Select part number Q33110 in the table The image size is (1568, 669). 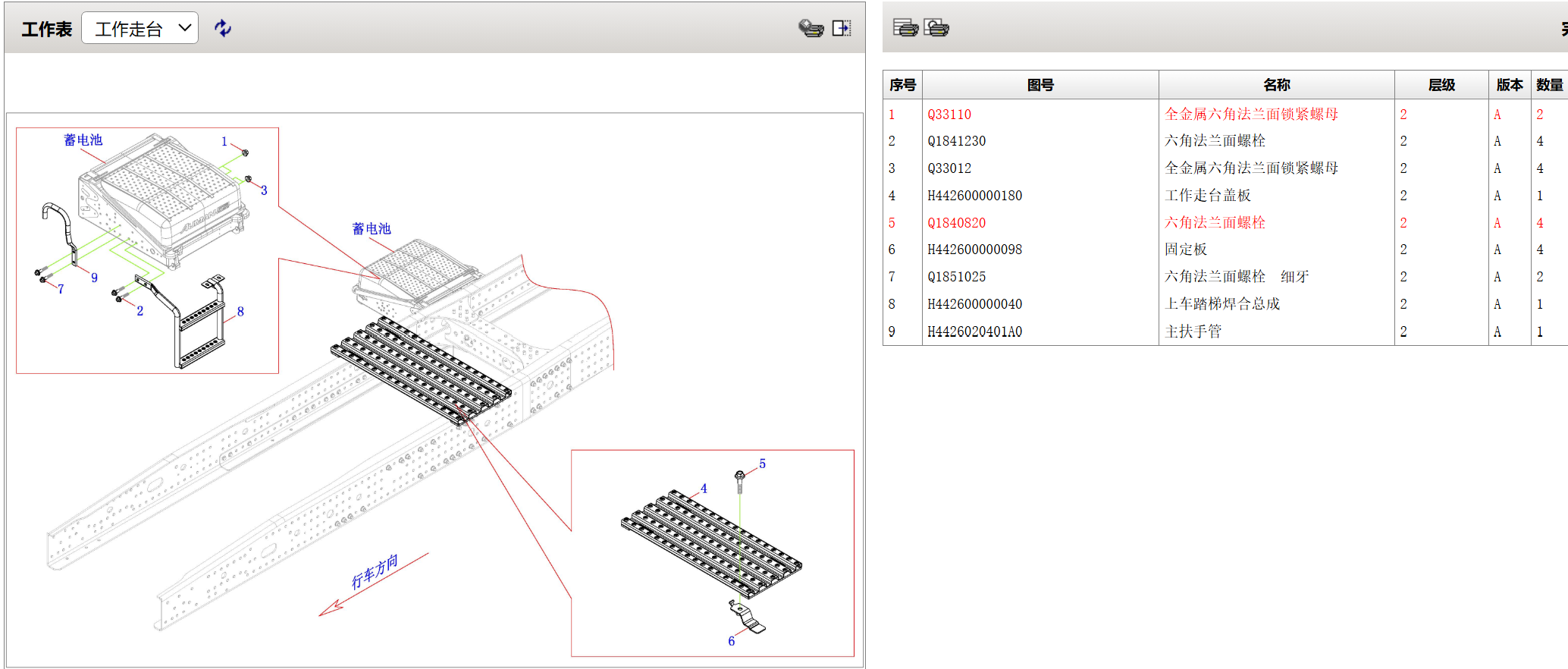pos(949,115)
